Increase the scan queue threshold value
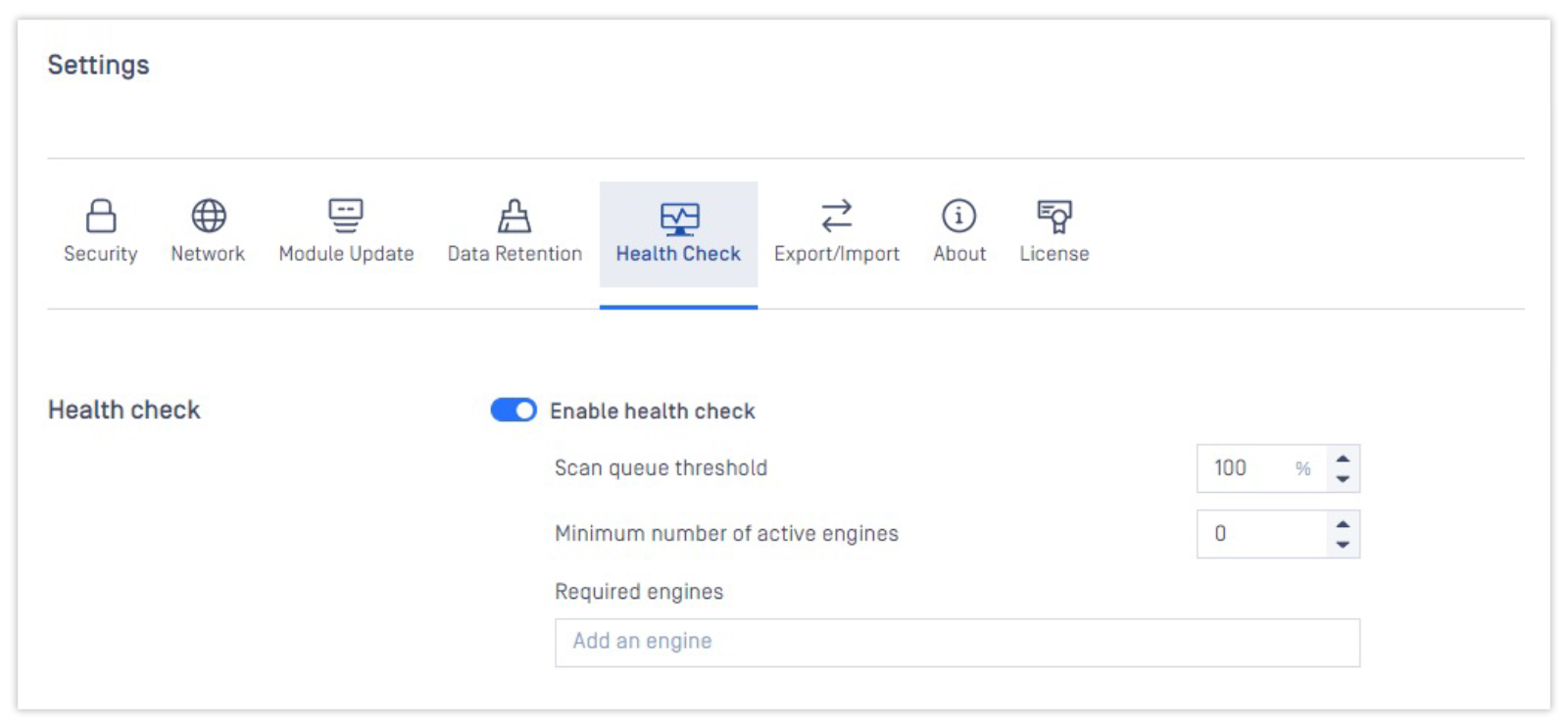 [1343, 459]
